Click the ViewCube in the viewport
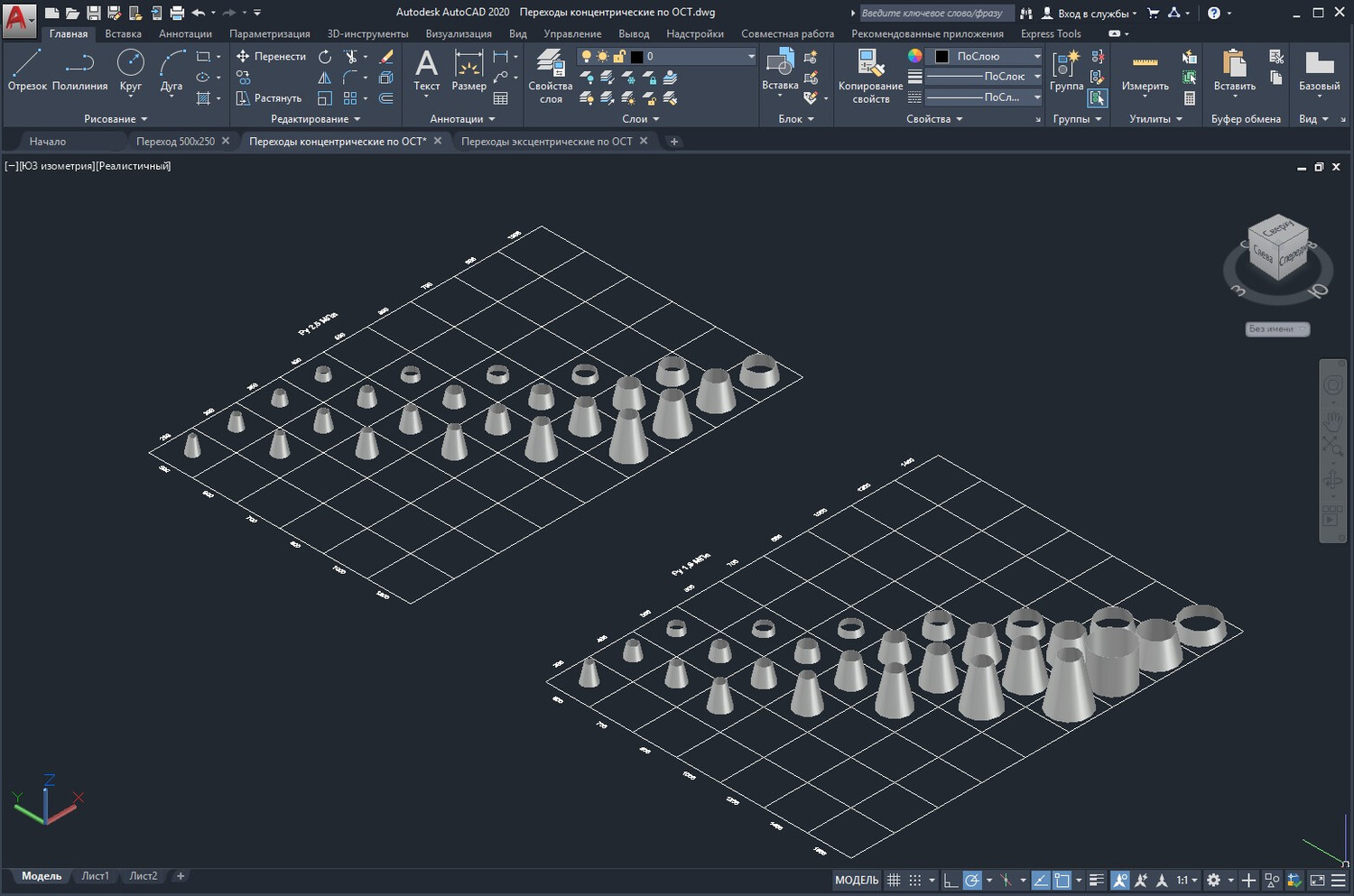 pos(1278,248)
